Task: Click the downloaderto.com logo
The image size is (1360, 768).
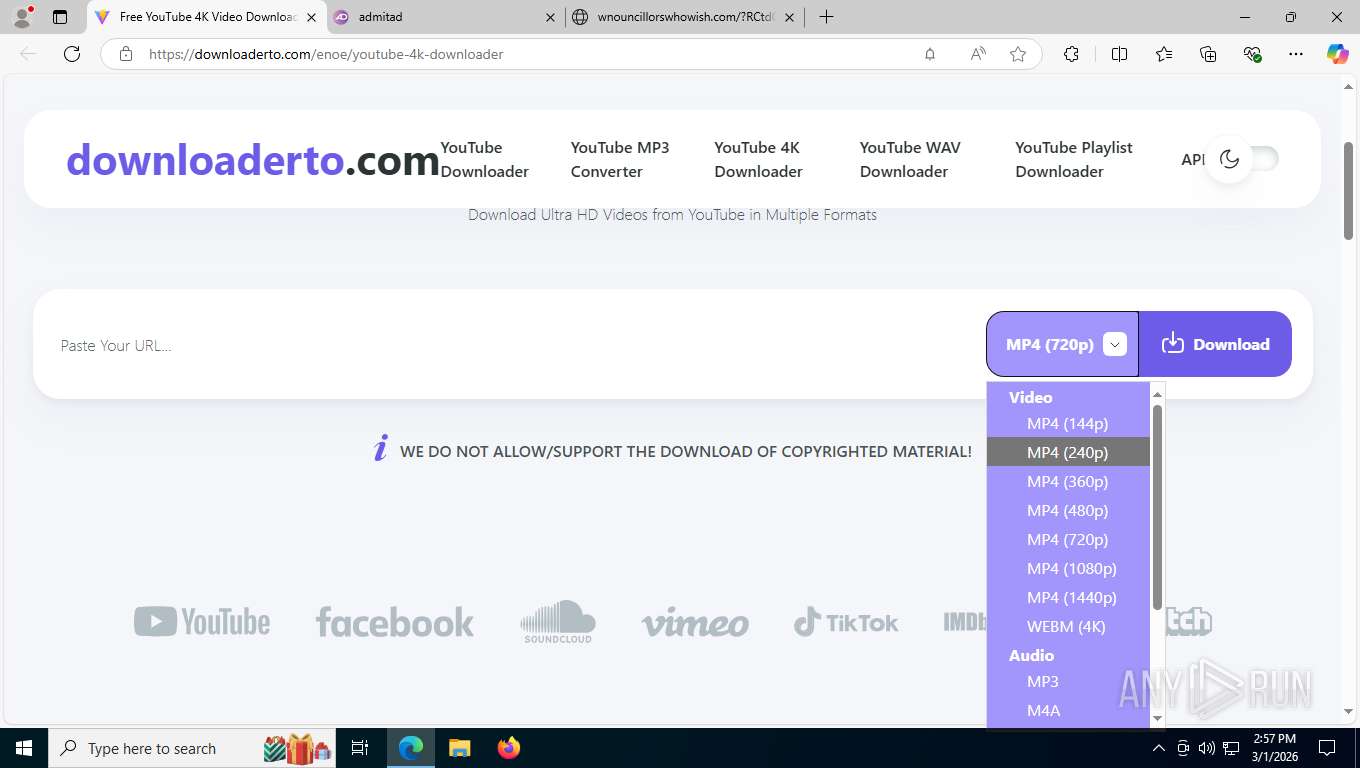Action: [x=253, y=160]
